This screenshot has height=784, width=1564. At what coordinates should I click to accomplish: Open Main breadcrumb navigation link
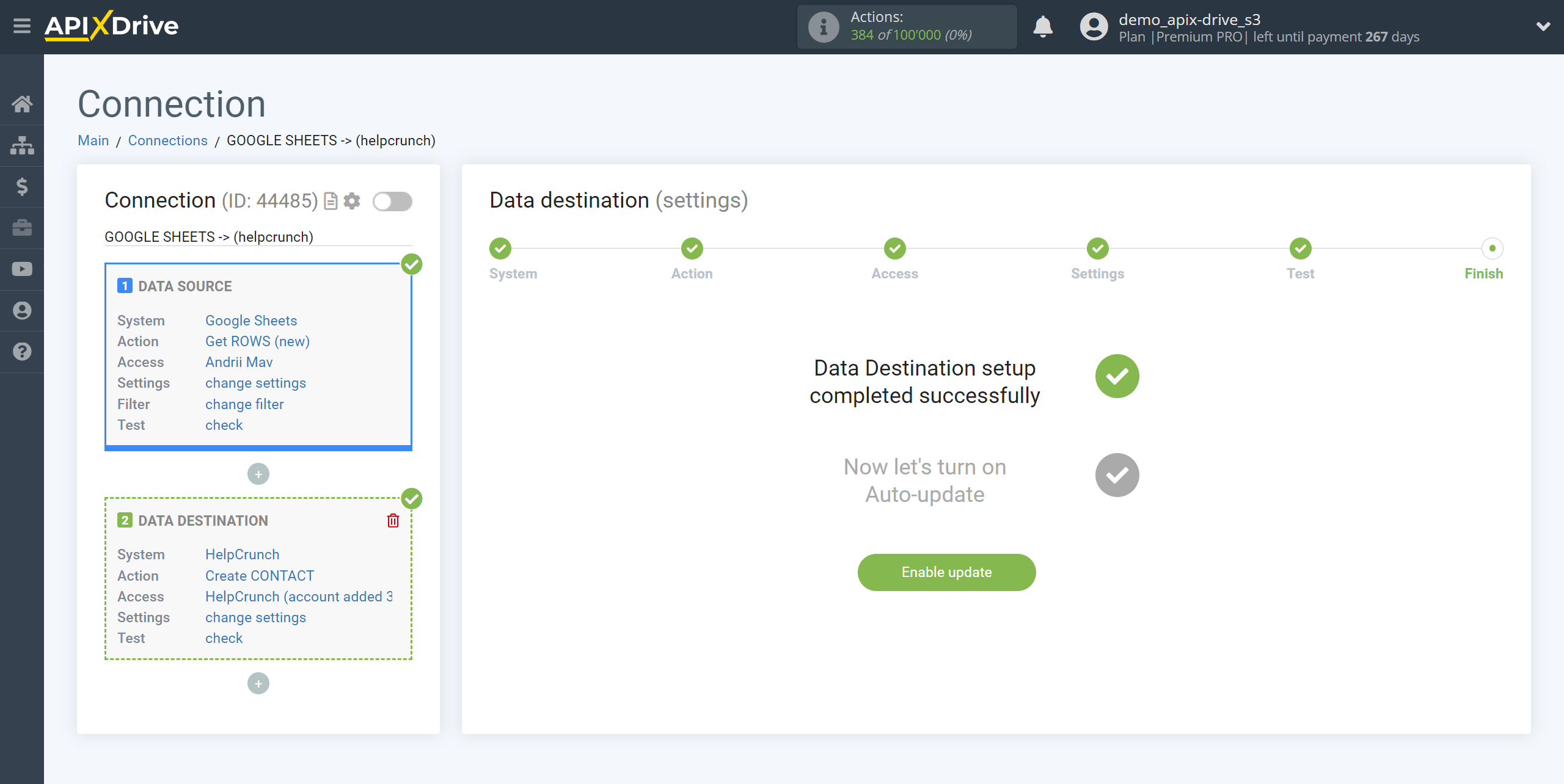pos(93,140)
